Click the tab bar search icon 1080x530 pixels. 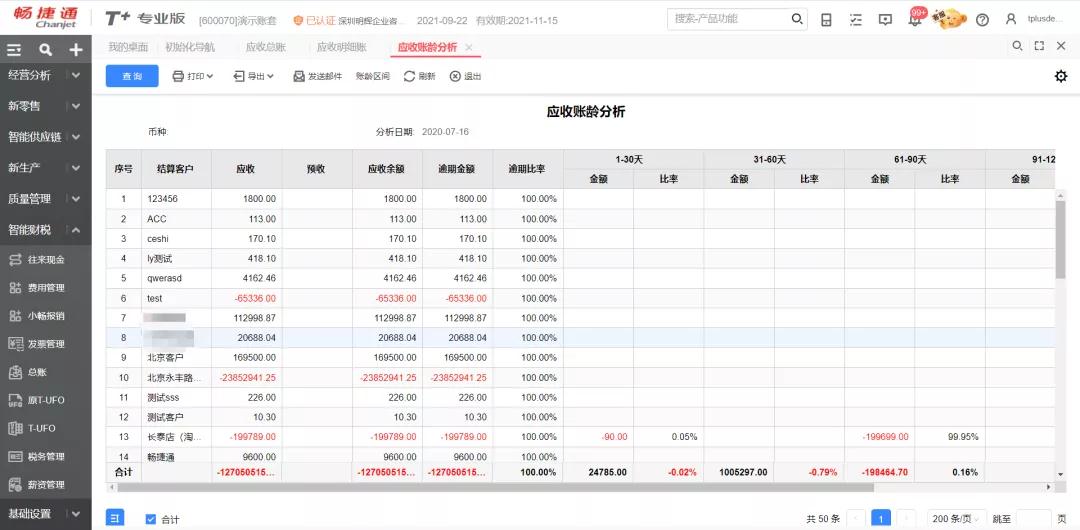tap(1017, 46)
